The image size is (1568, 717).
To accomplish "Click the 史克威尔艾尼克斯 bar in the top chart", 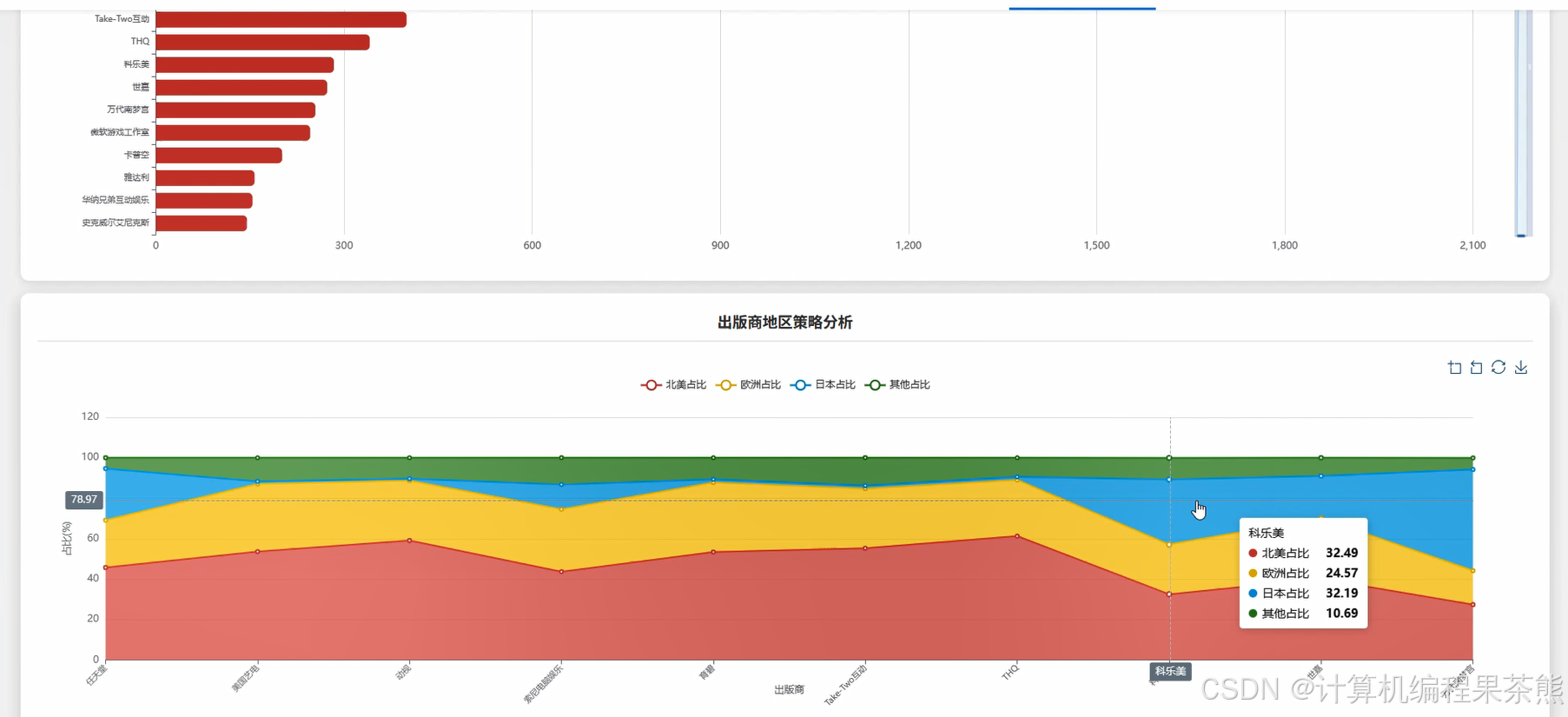I will [x=202, y=222].
